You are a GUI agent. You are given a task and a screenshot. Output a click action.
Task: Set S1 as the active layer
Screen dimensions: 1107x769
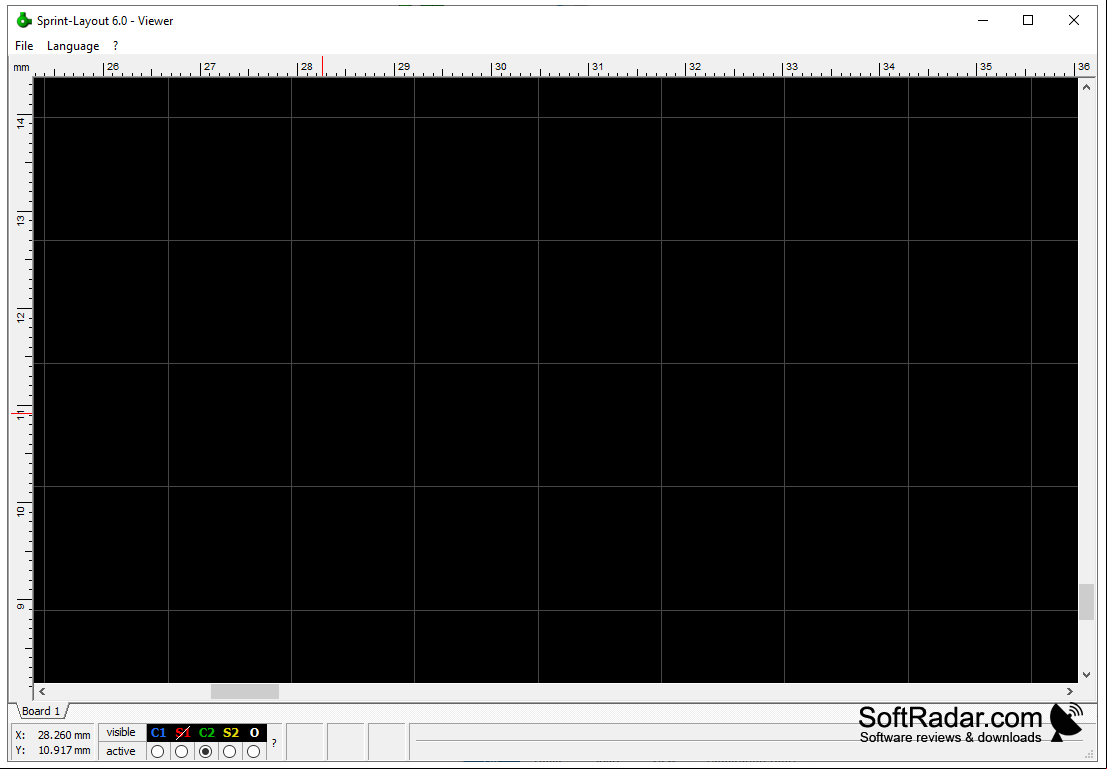181,752
